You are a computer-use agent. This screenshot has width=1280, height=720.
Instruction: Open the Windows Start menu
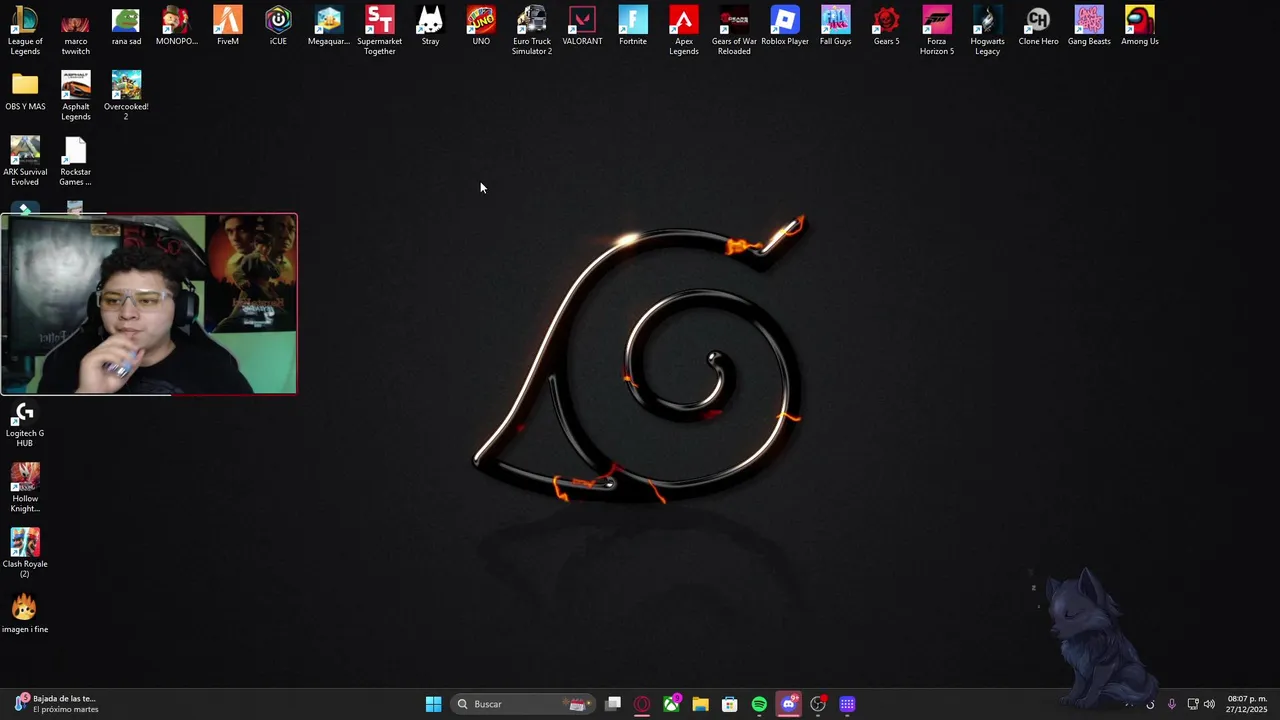point(433,704)
